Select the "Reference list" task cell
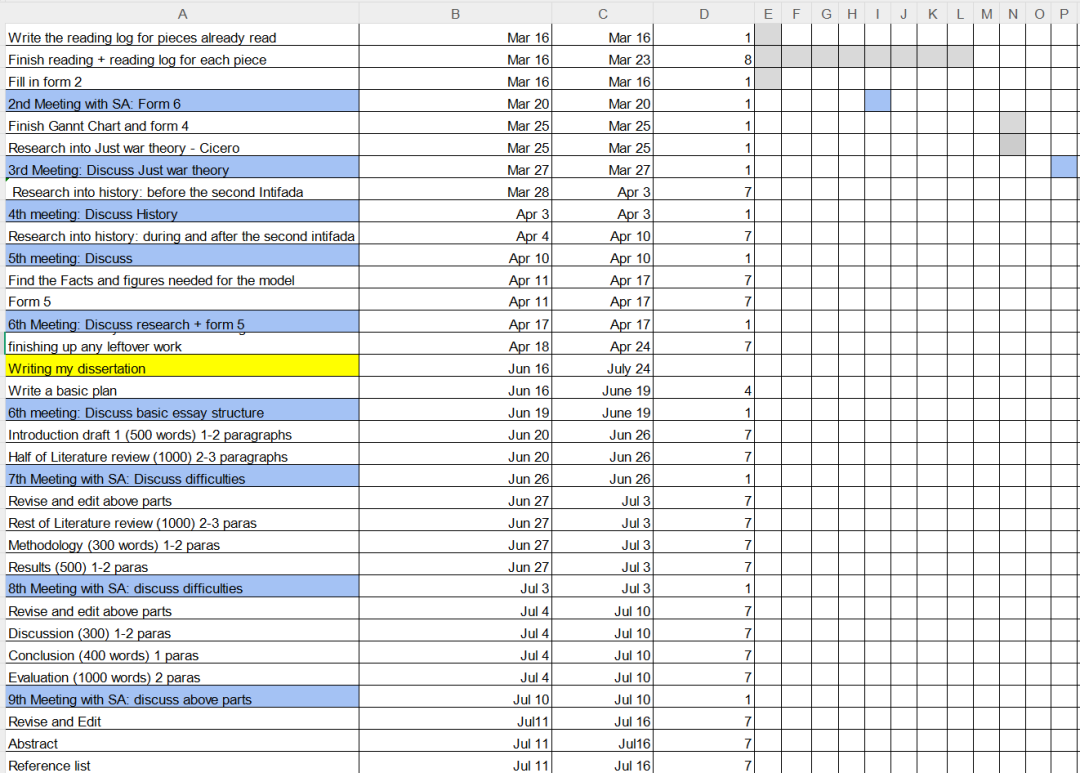Viewport: 1080px width, 773px height. click(x=181, y=766)
